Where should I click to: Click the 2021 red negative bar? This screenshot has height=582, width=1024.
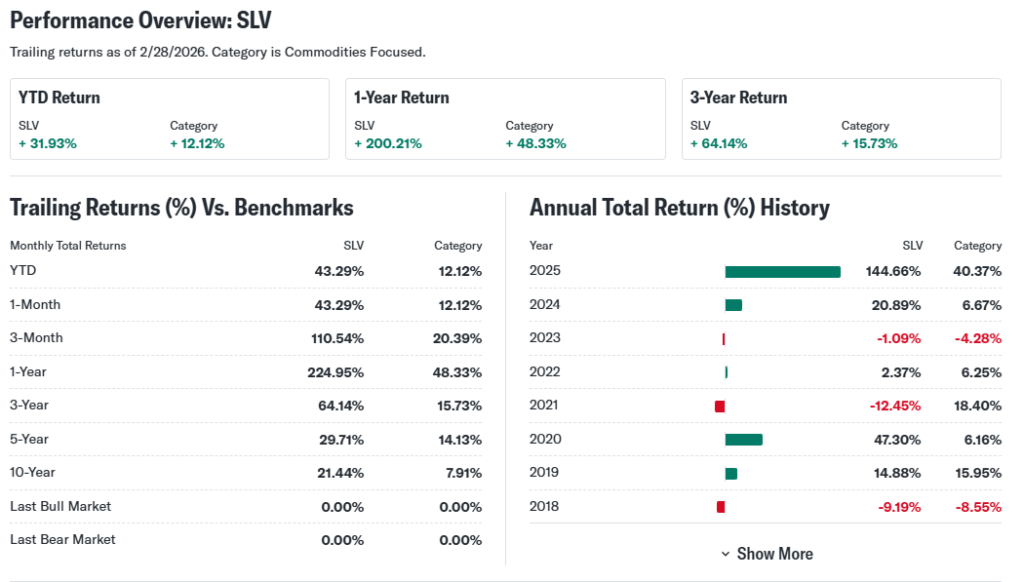tap(719, 406)
